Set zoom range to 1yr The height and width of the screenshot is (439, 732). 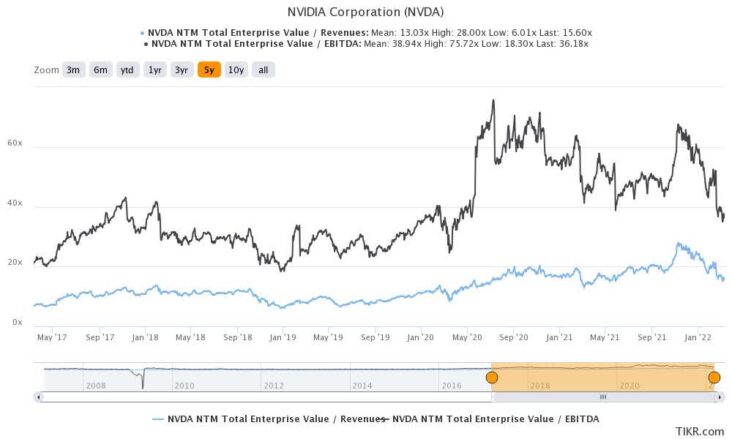pyautogui.click(x=155, y=70)
